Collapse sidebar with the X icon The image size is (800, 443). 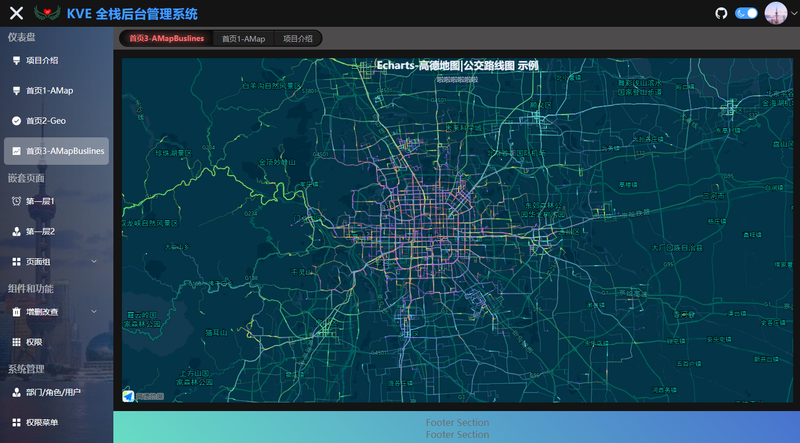(x=16, y=13)
